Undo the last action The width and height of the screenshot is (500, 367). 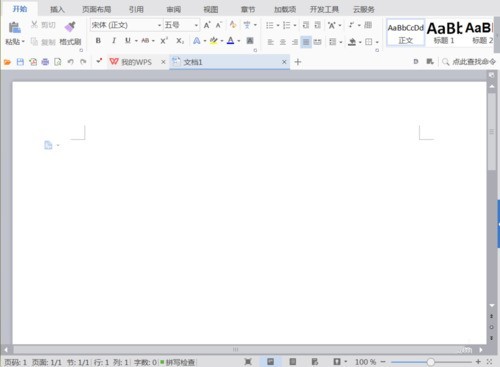click(x=70, y=62)
